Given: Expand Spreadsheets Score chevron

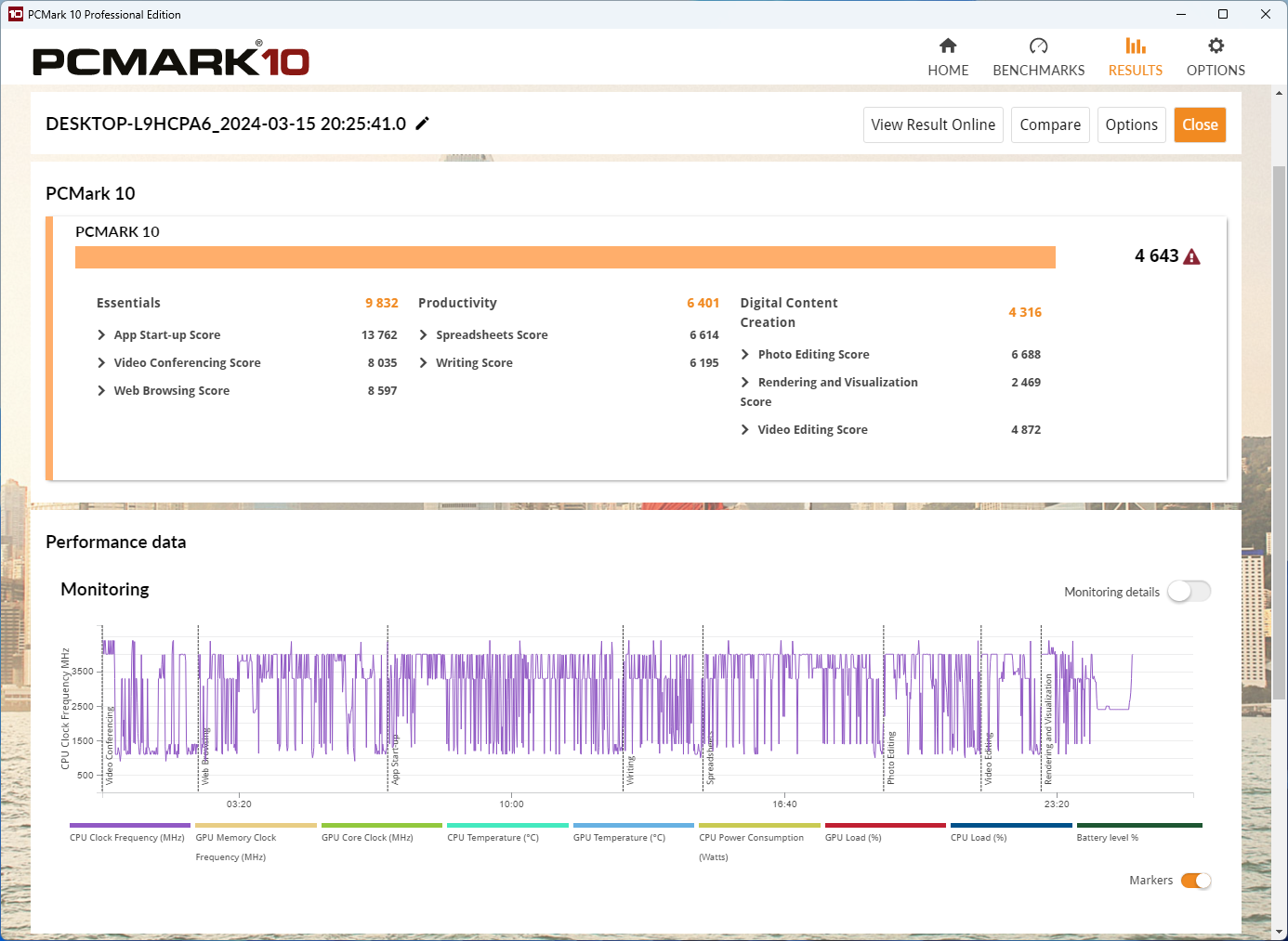Looking at the screenshot, I should coord(424,335).
